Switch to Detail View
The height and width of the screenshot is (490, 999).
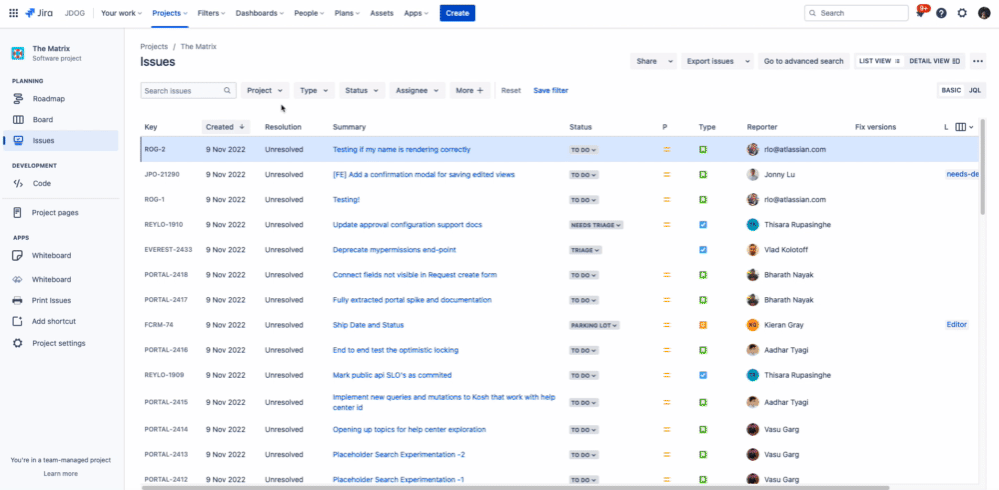pos(934,61)
